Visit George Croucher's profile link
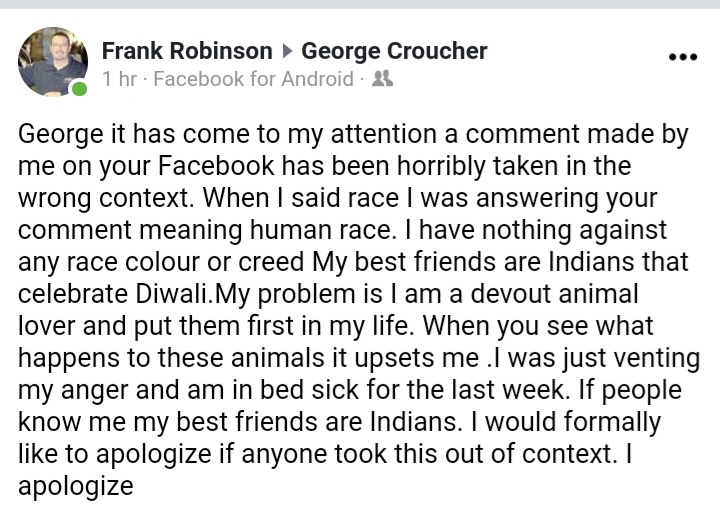This screenshot has width=720, height=521. pos(394,51)
